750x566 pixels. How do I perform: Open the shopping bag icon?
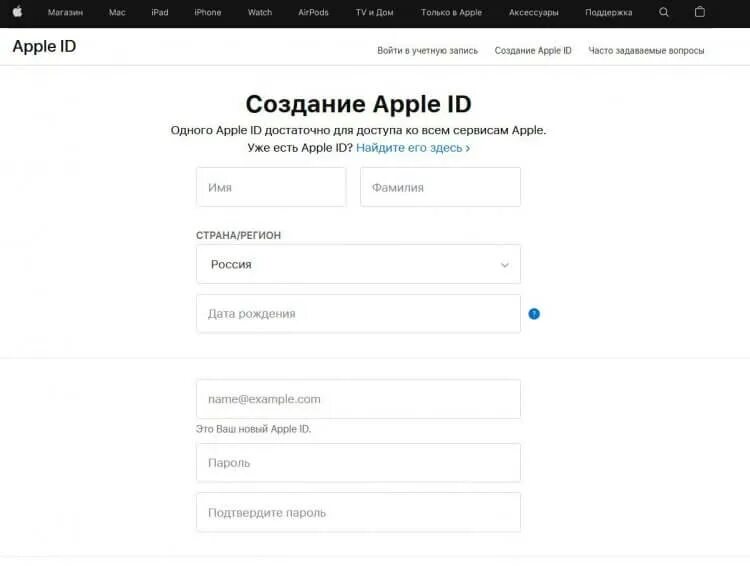click(699, 12)
